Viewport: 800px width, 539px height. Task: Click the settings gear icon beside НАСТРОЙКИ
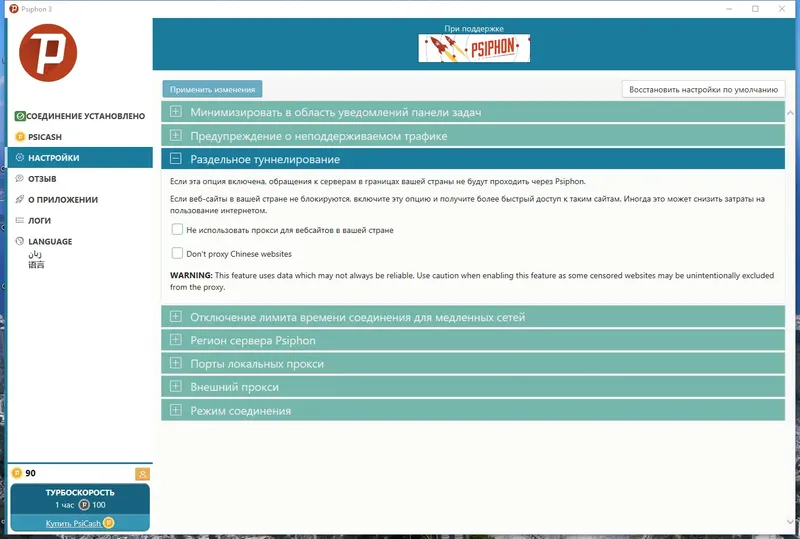point(20,158)
